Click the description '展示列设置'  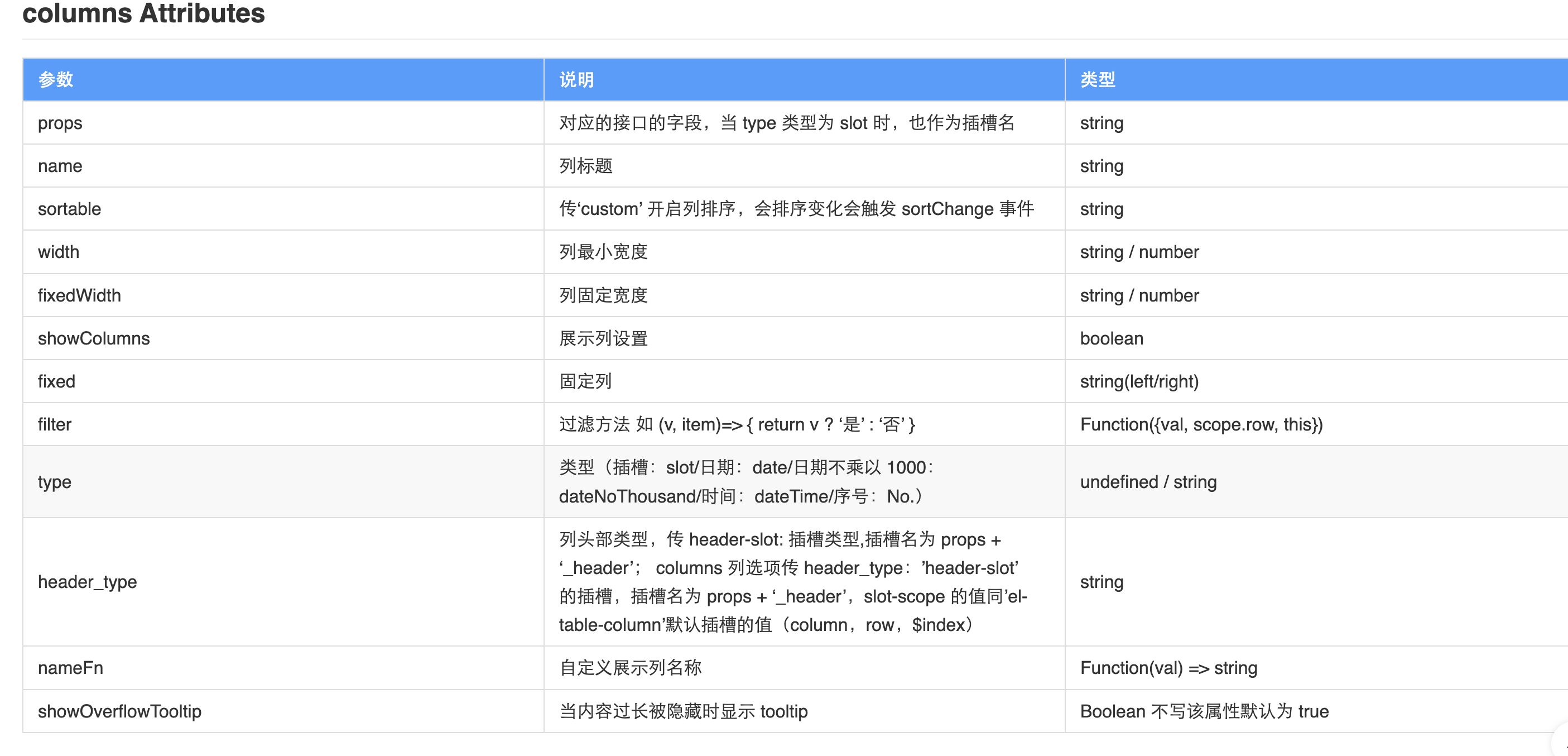coord(603,338)
